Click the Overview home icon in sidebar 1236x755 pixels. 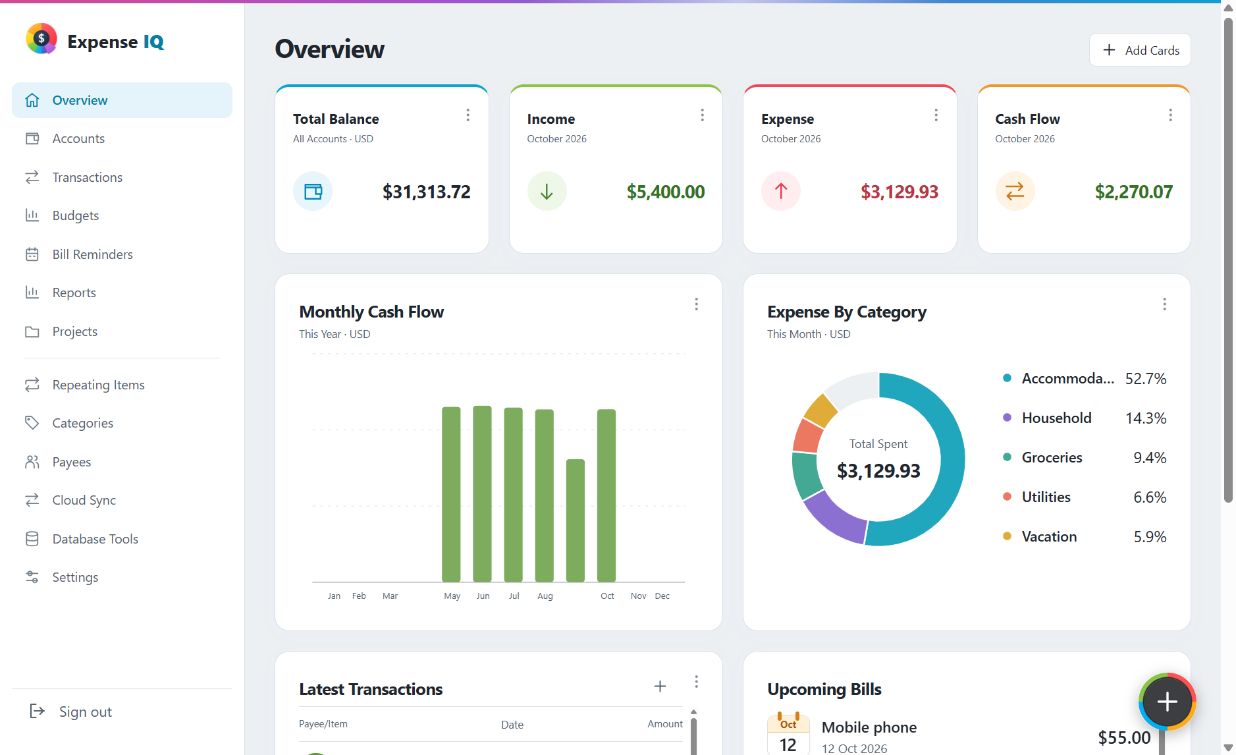32,100
